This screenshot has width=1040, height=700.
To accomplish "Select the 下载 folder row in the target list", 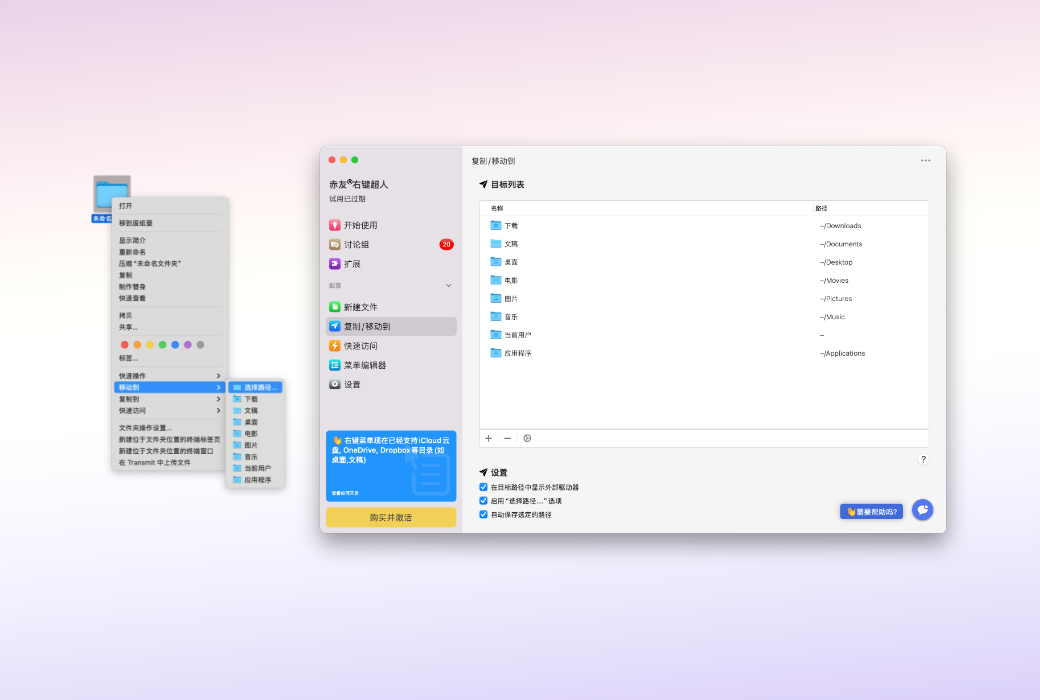I will (704, 226).
